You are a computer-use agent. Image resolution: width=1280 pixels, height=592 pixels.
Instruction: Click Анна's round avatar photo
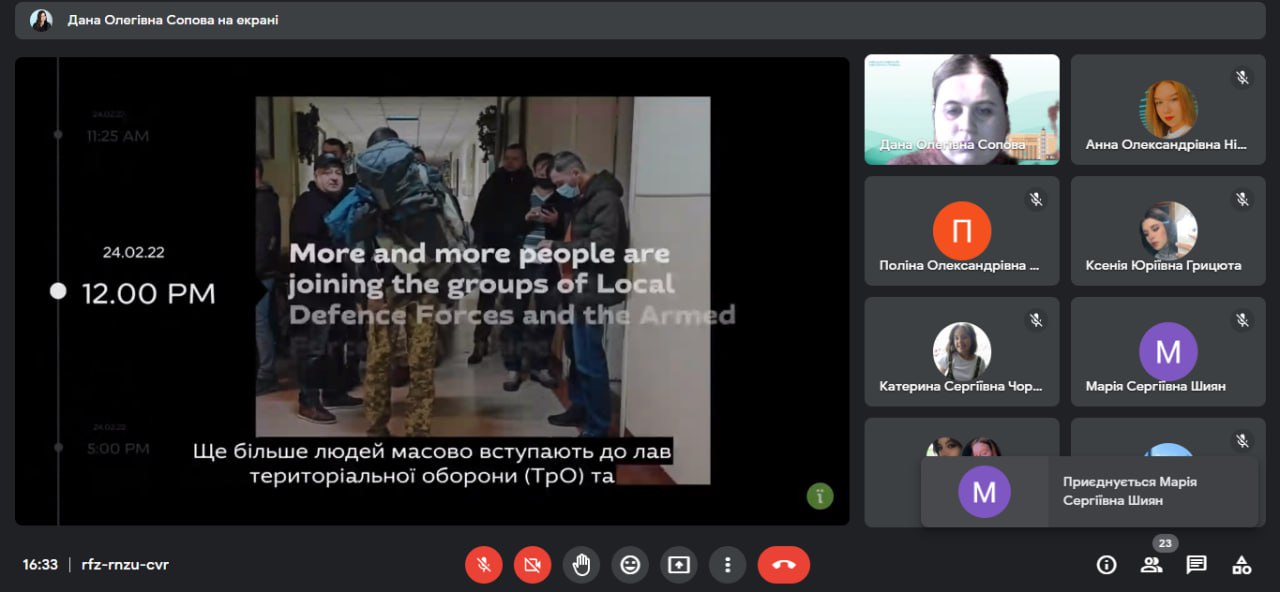(1168, 109)
